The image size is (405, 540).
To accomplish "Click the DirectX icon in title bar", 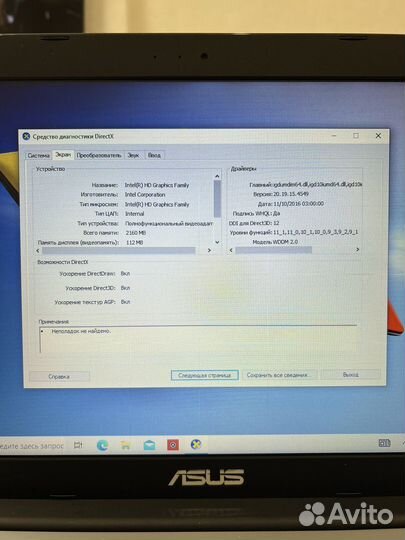I will click(26, 136).
